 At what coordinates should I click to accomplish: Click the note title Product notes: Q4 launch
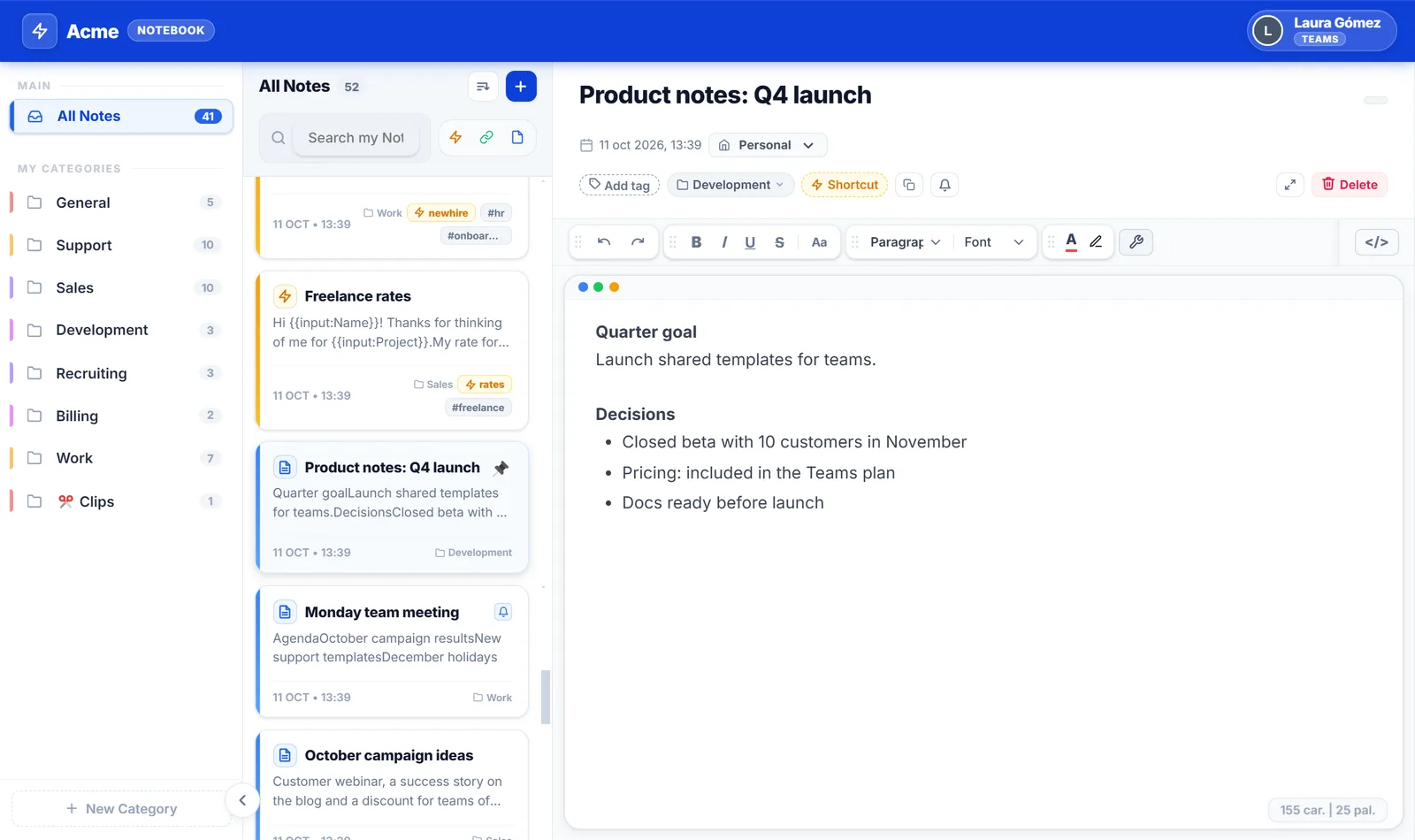pyautogui.click(x=725, y=95)
